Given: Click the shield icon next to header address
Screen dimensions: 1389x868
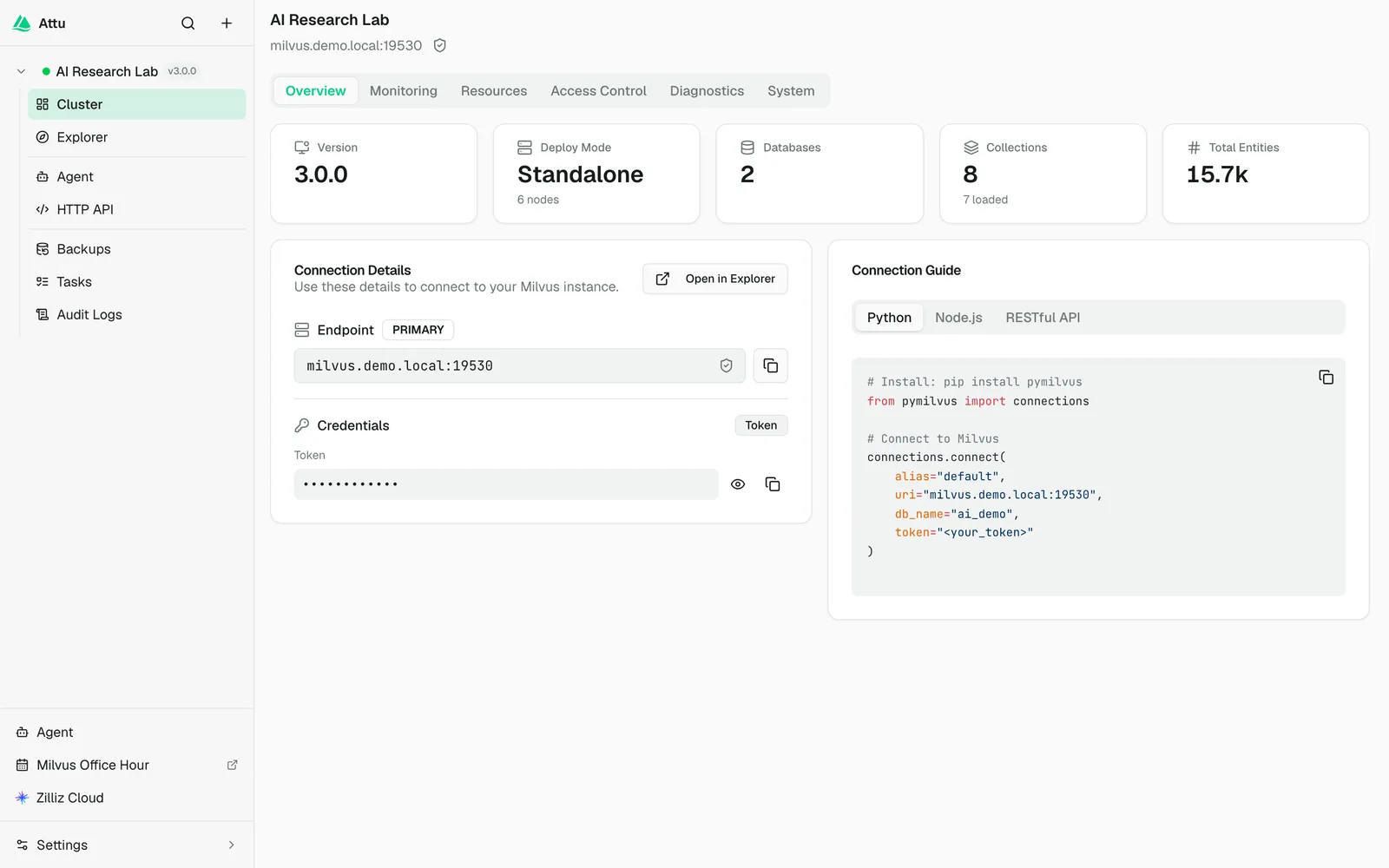Looking at the screenshot, I should (x=440, y=45).
